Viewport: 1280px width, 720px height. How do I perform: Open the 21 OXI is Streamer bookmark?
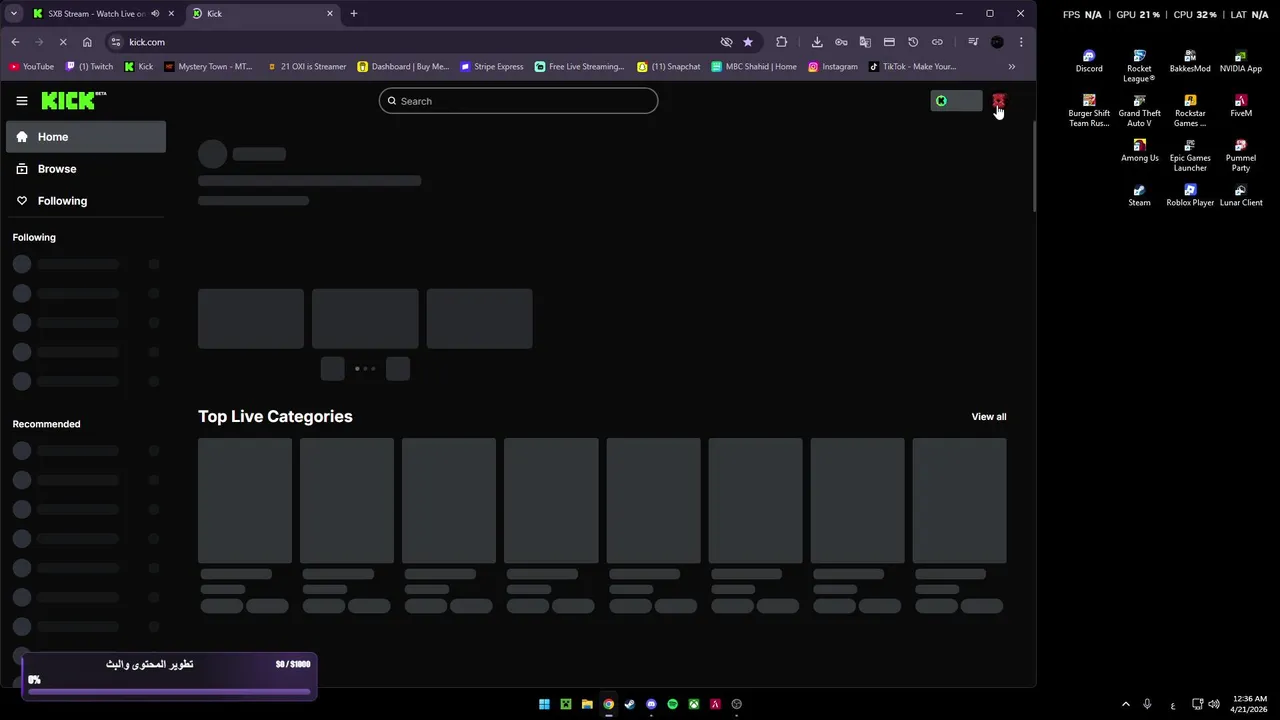coord(307,67)
